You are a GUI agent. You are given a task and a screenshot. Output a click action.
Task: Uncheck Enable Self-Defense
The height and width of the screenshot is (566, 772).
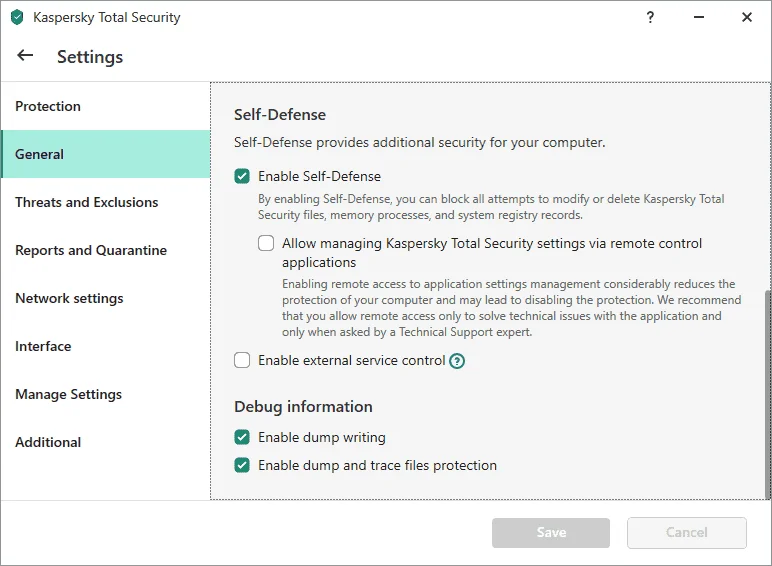[242, 176]
